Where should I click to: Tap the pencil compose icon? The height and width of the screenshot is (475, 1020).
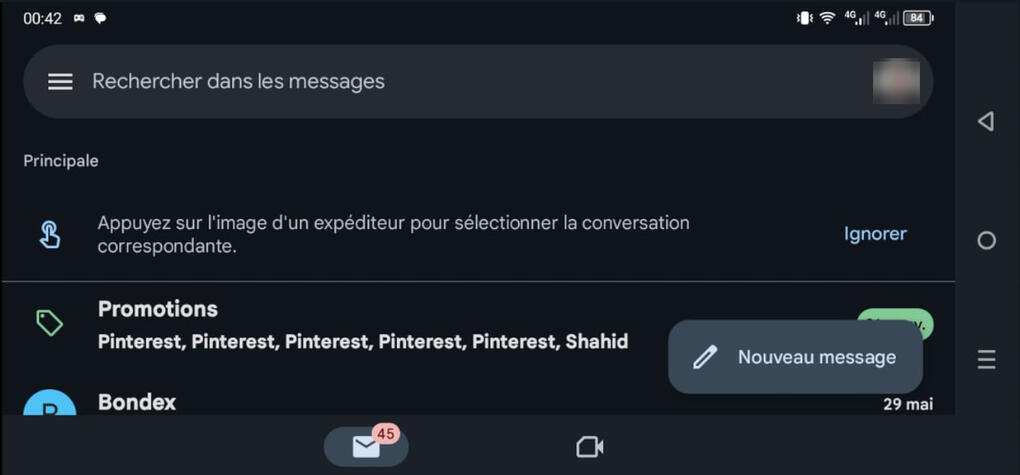point(705,357)
